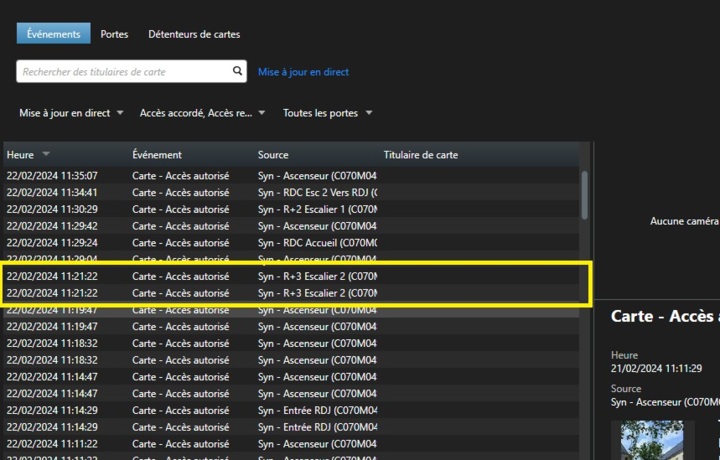
Task: Switch to the Événements tab
Action: pyautogui.click(x=53, y=34)
